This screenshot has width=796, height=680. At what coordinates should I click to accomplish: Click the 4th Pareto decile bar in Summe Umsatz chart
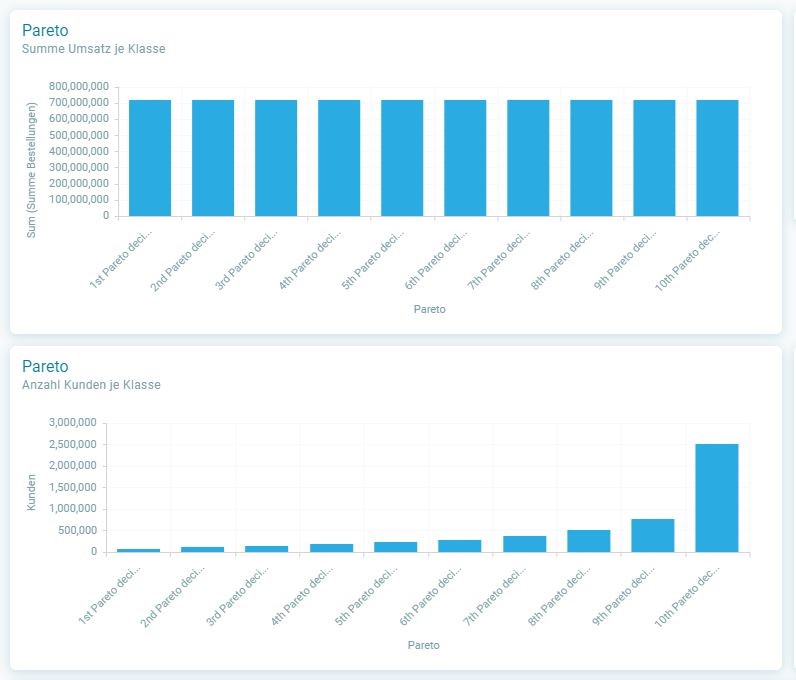pyautogui.click(x=339, y=158)
